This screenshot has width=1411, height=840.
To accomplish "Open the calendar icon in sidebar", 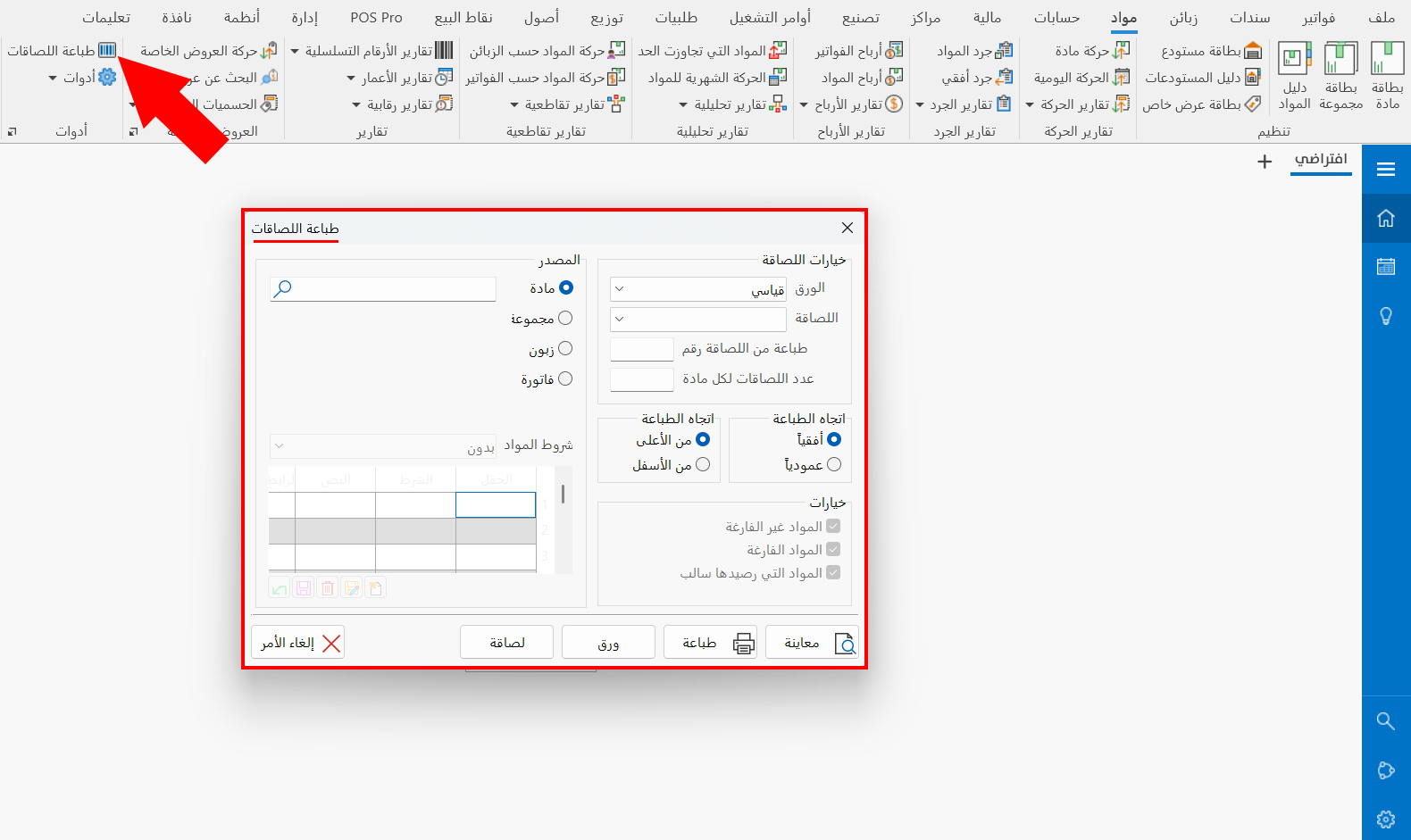I will point(1386,266).
